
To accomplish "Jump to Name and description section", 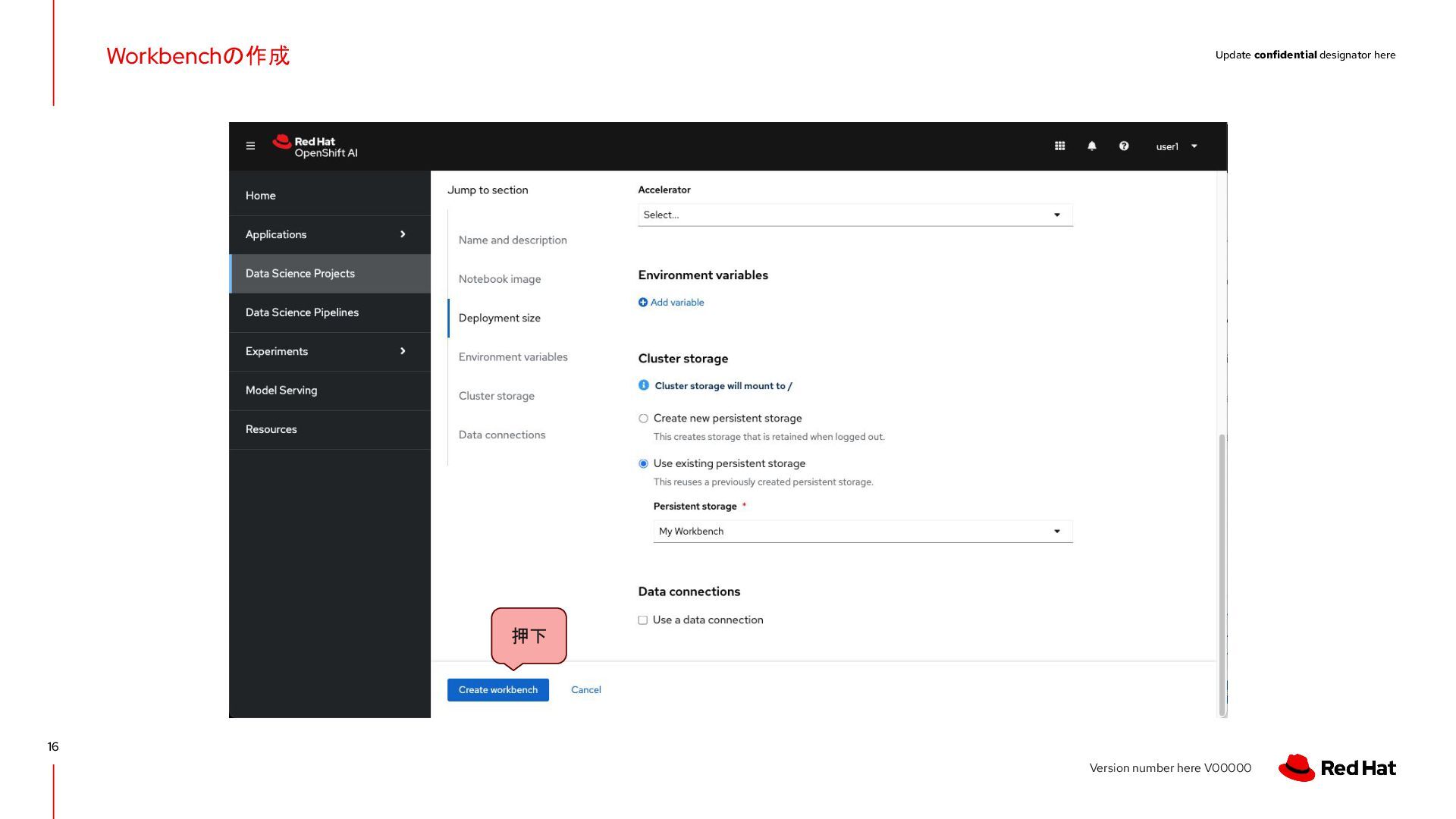I will coord(513,240).
